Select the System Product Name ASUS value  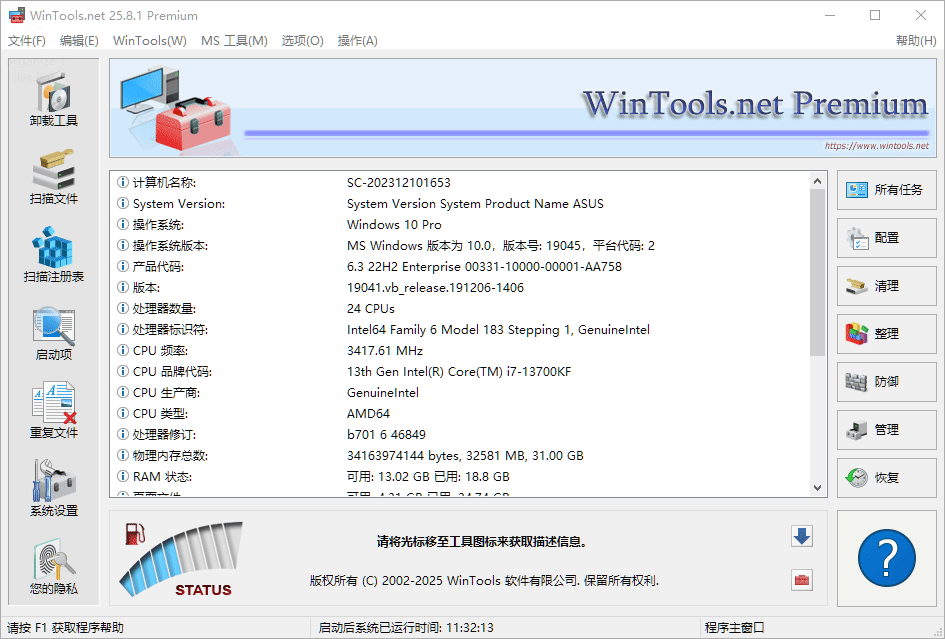(x=475, y=204)
